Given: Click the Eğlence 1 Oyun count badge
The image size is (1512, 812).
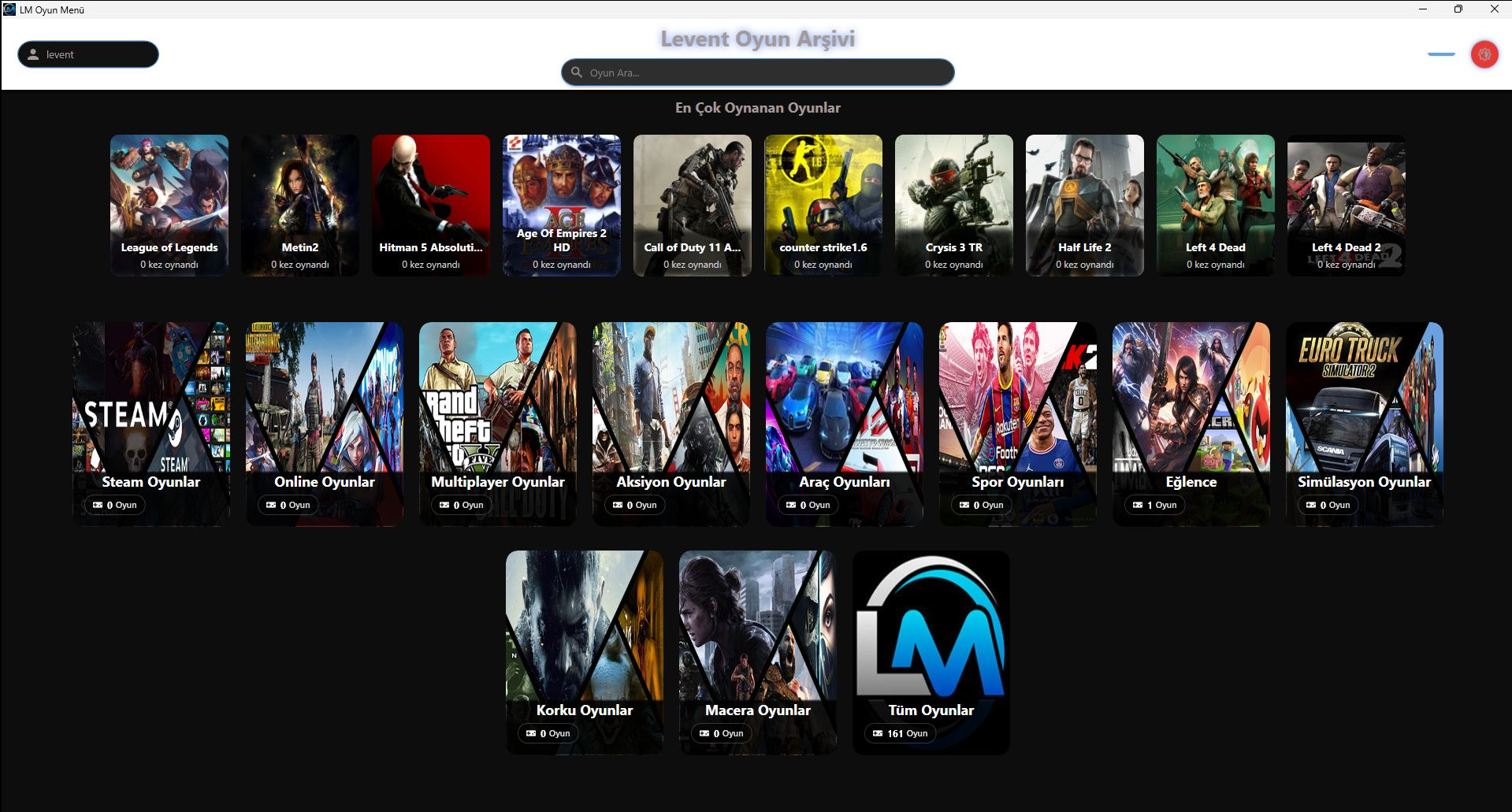Looking at the screenshot, I should click(x=1155, y=505).
